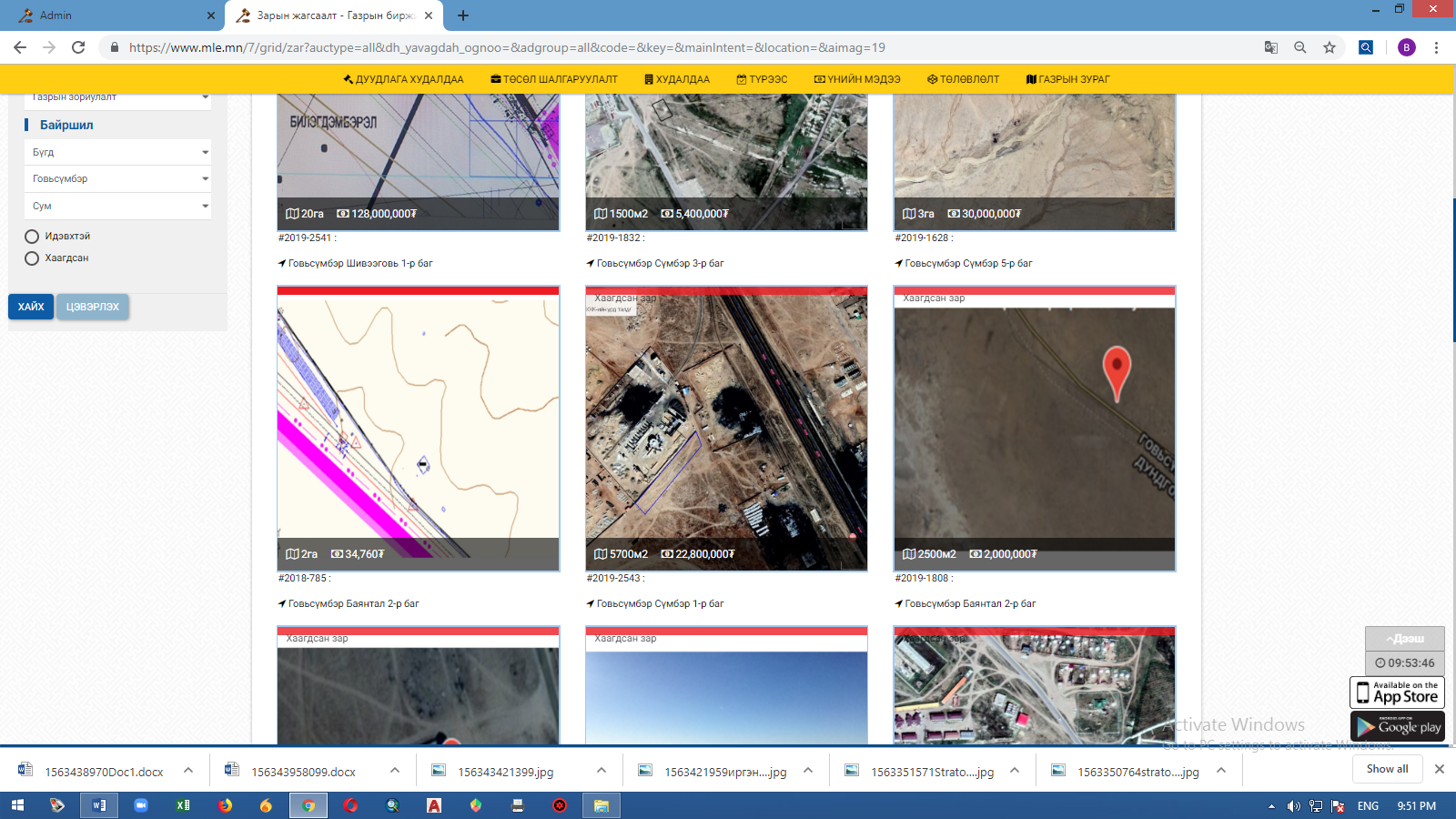Open ДУУДЛАГА ХУДАЛДАА menu
1456x819 pixels.
(403, 79)
